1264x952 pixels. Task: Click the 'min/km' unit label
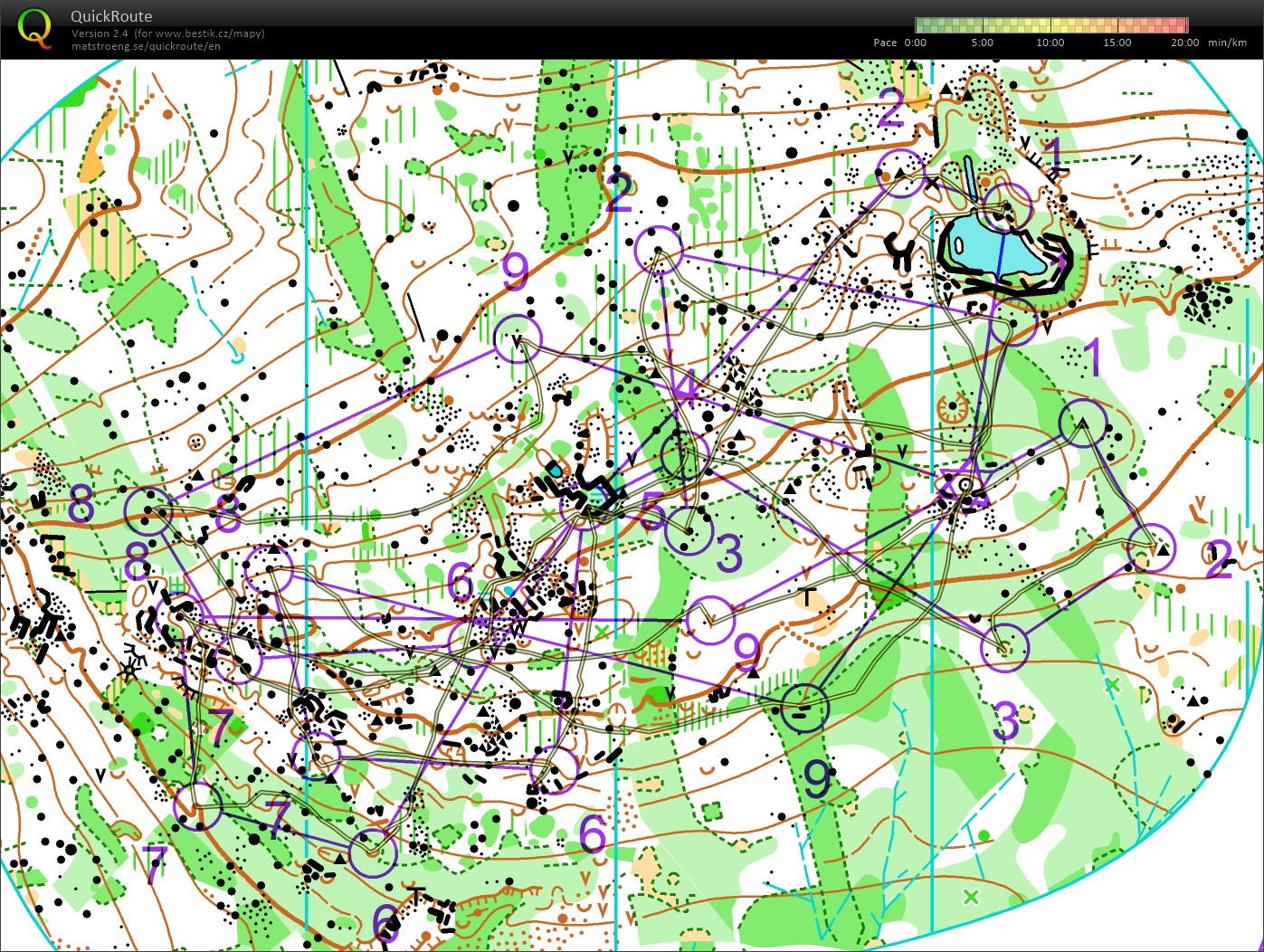pyautogui.click(x=1227, y=43)
